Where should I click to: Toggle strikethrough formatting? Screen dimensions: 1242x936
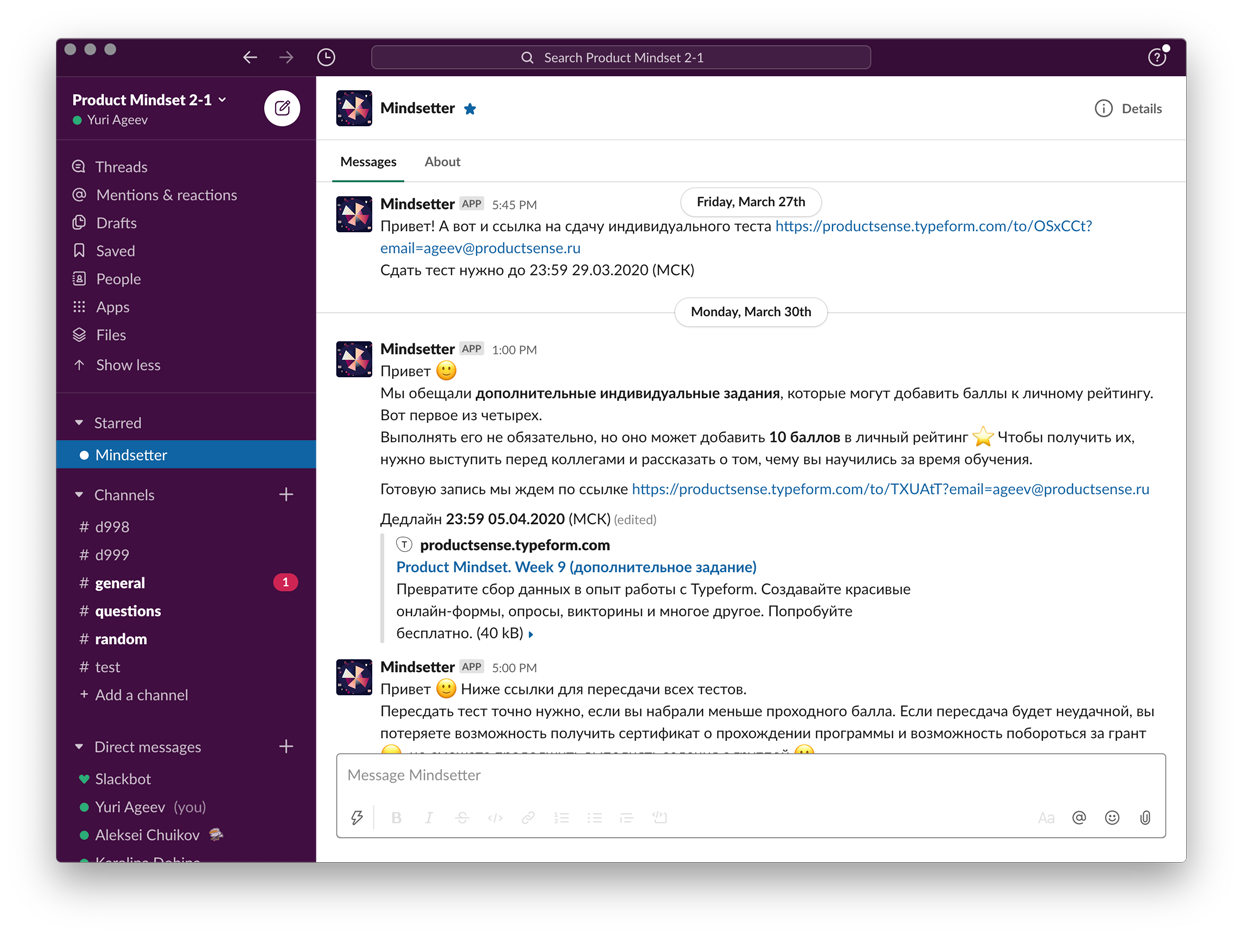[462, 818]
